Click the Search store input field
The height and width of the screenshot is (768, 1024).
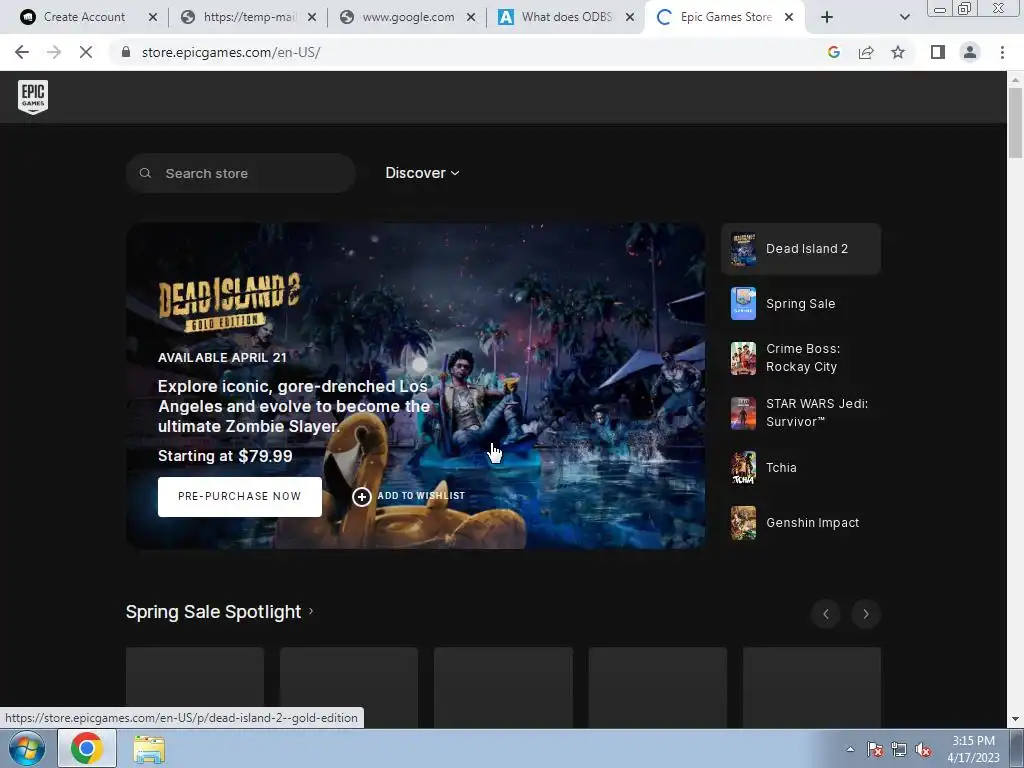coord(240,173)
